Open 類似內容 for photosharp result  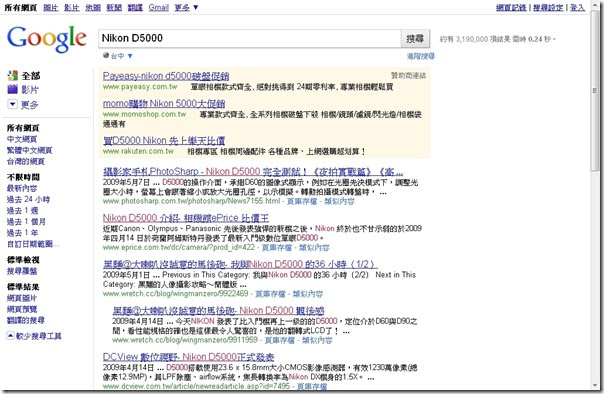[339, 201]
